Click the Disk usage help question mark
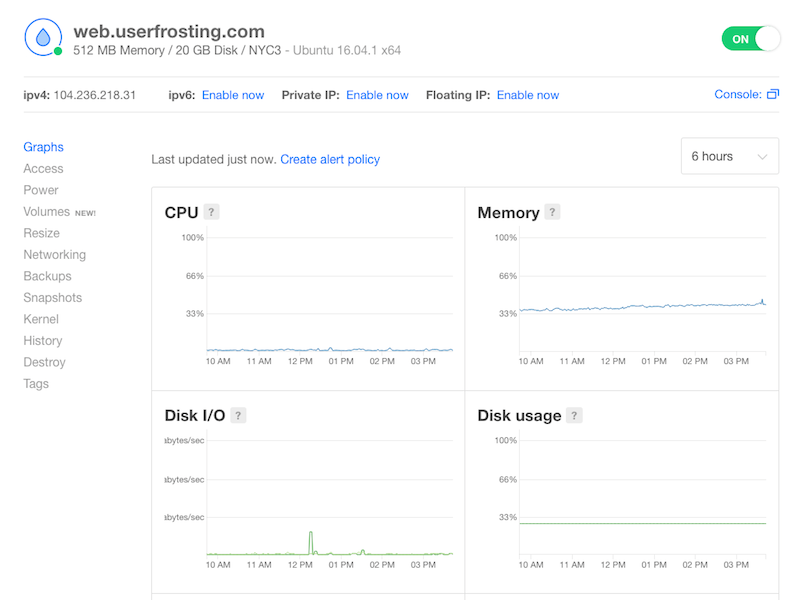The width and height of the screenshot is (800, 600). [x=574, y=415]
